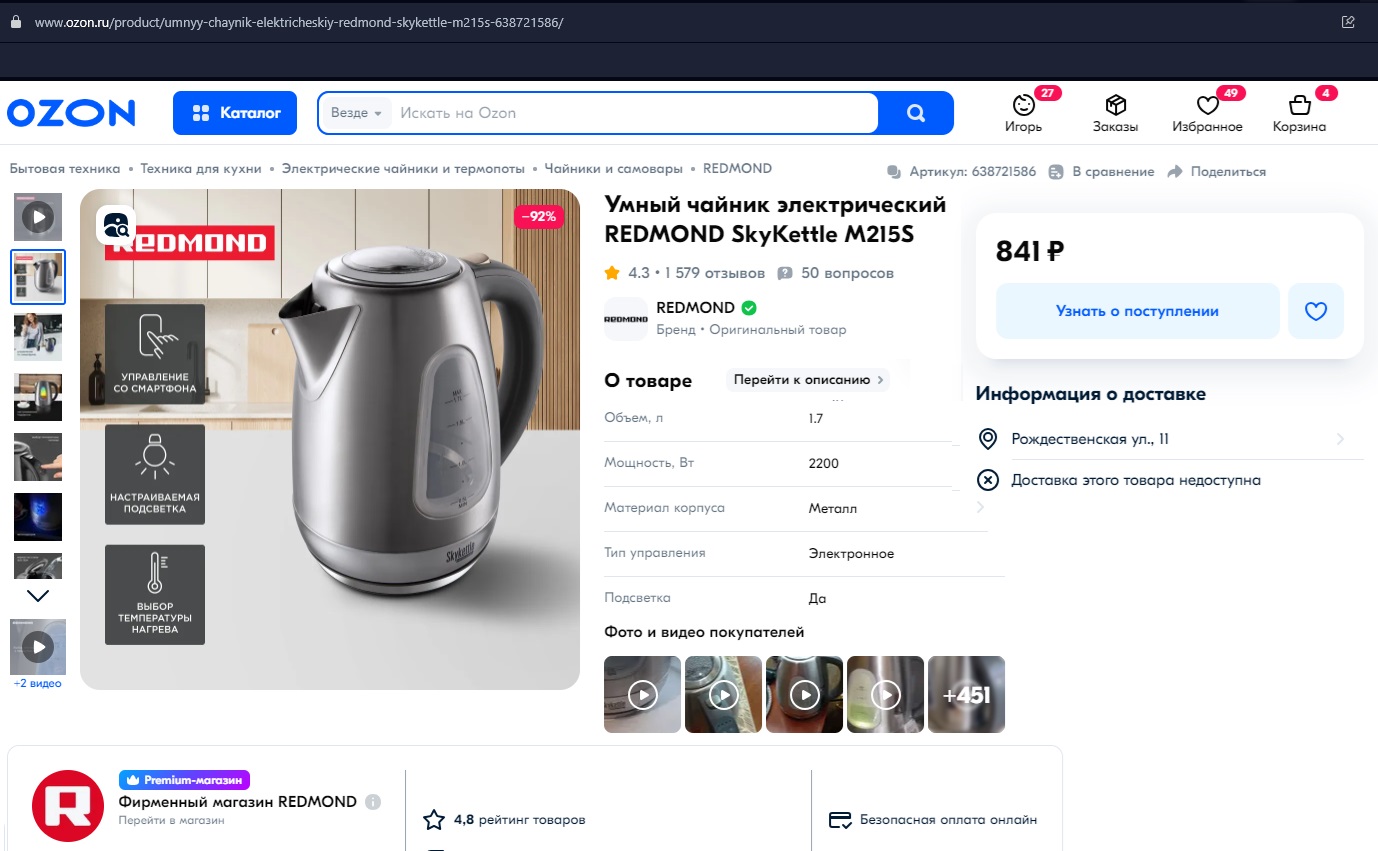
Task: Click the address bar edit icon
Action: coord(1348,21)
